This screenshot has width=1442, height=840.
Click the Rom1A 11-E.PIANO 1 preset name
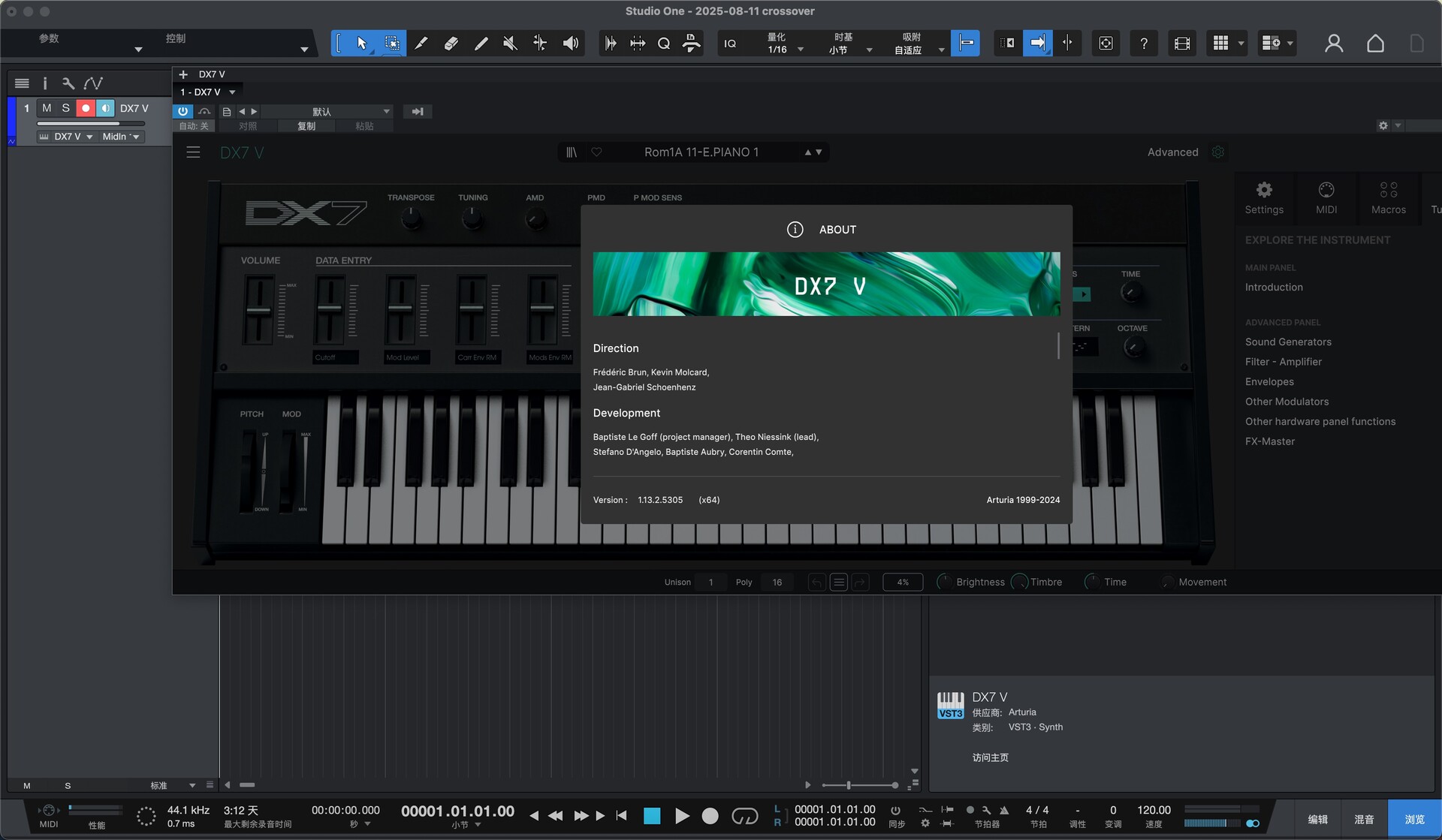point(701,152)
